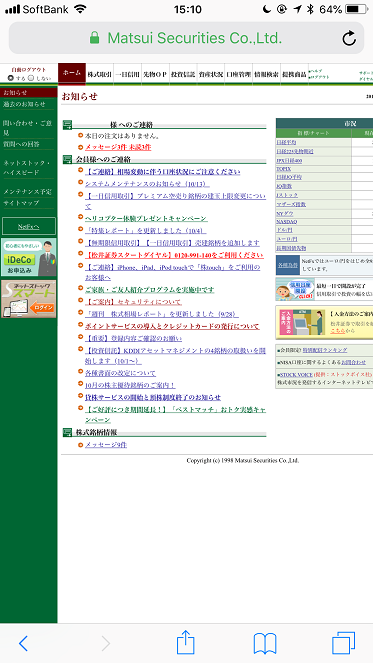This screenshot has height=663, width=373.
Task: Select 過去のお知らせ in sidebar
Action: 24,104
